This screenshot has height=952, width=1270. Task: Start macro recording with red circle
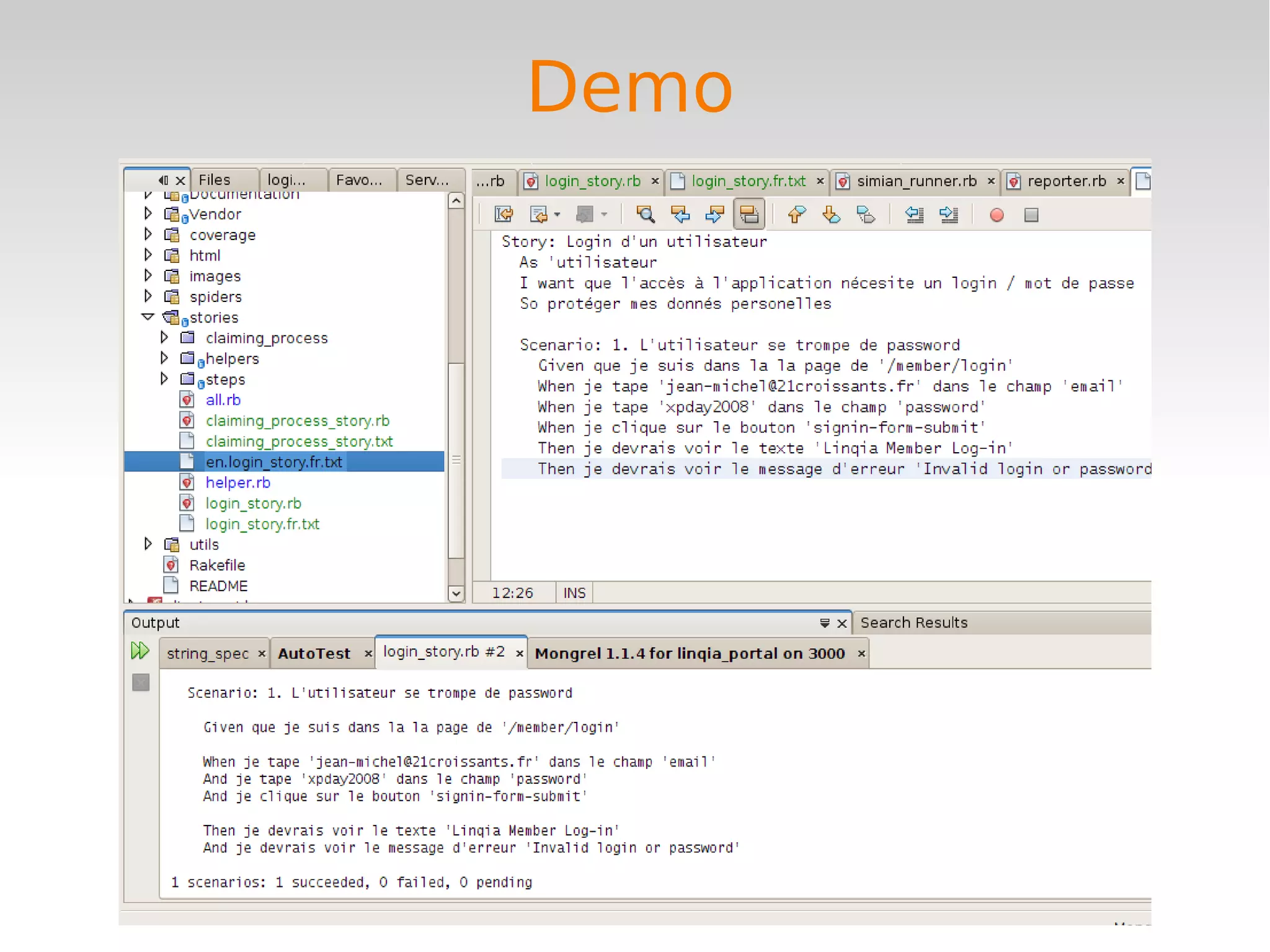click(997, 215)
